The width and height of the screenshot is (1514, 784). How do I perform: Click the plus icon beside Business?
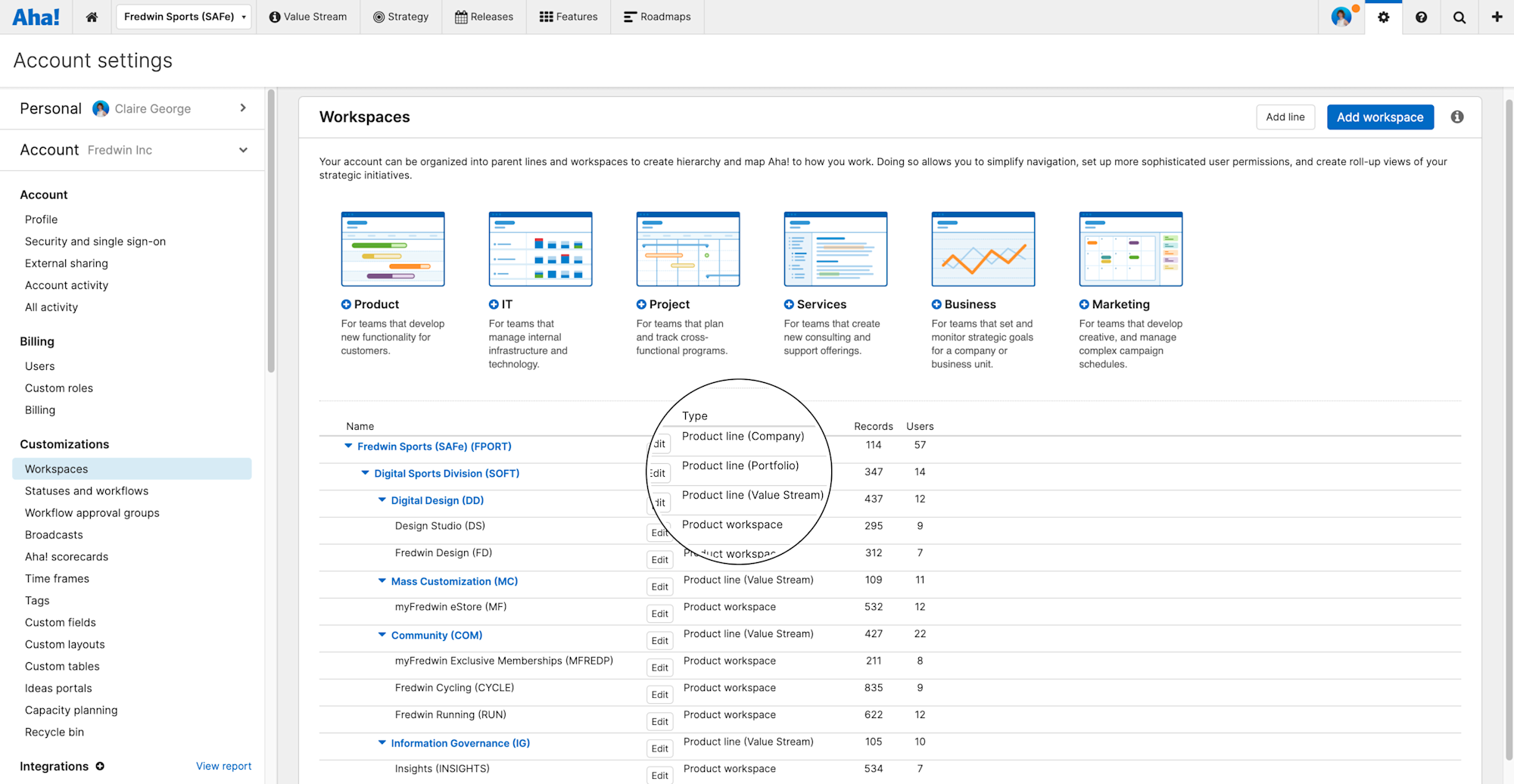pyautogui.click(x=936, y=304)
